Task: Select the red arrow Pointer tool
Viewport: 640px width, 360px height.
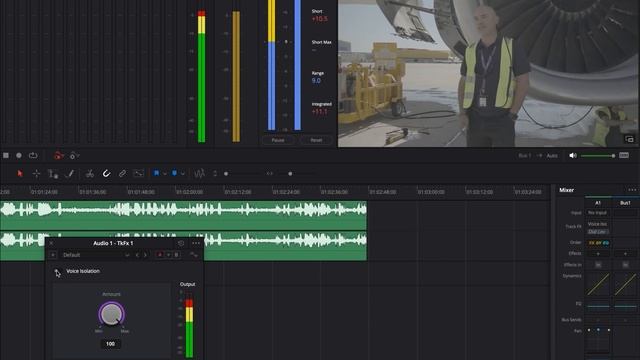Action: [x=20, y=173]
